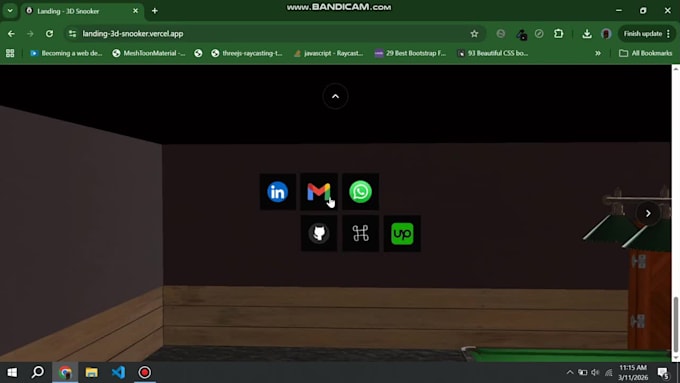Switch to Chrome in the taskbar
Screen dimensions: 680x383
coord(65,372)
